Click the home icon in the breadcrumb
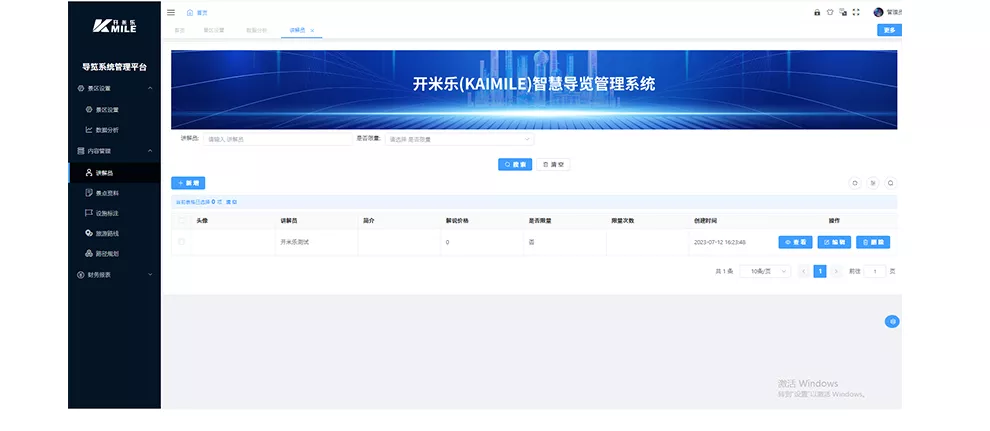Image resolution: width=990 pixels, height=431 pixels. click(x=189, y=13)
